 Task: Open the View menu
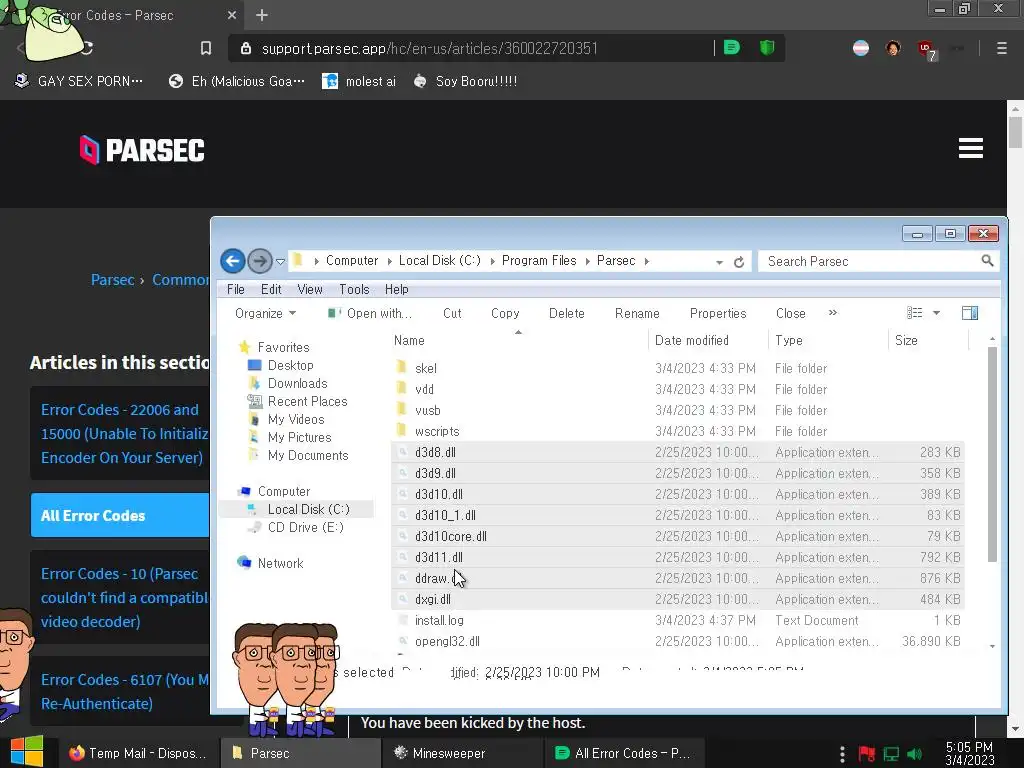coord(310,289)
